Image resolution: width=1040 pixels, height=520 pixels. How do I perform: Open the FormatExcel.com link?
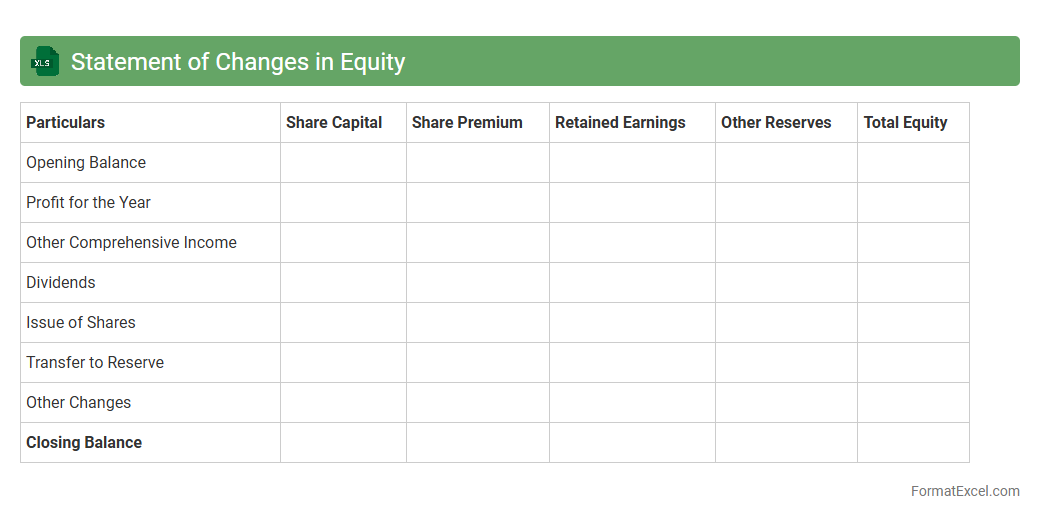[x=964, y=491]
